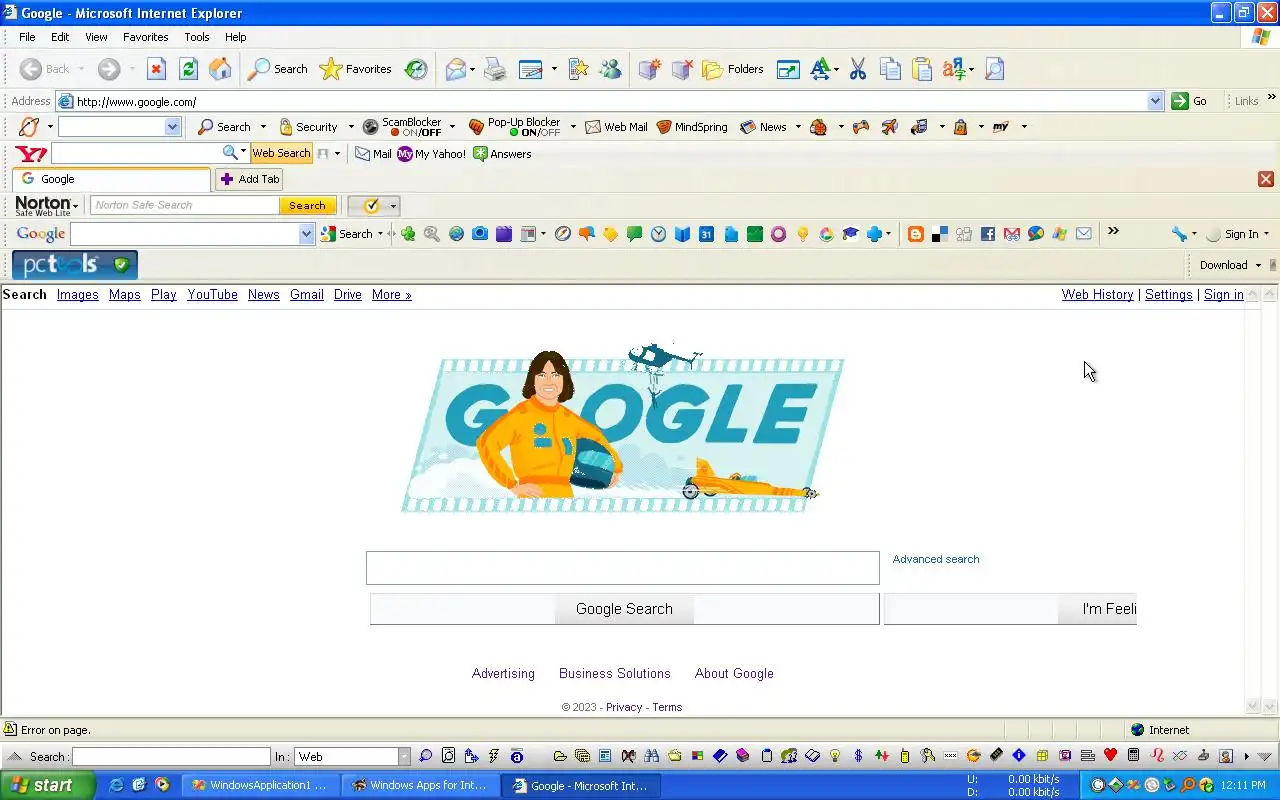Open the History clock icon
Screen dimensions: 1280x800
416,69
